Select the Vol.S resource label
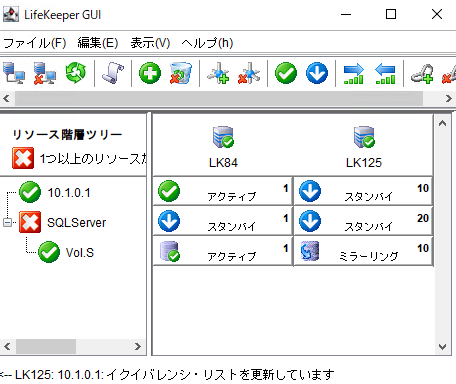 [x=80, y=252]
